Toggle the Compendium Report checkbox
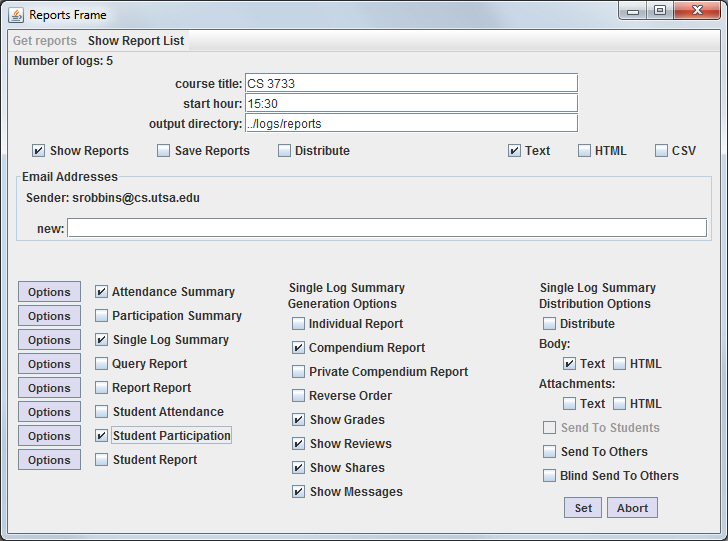The width and height of the screenshot is (728, 541). pyautogui.click(x=299, y=348)
